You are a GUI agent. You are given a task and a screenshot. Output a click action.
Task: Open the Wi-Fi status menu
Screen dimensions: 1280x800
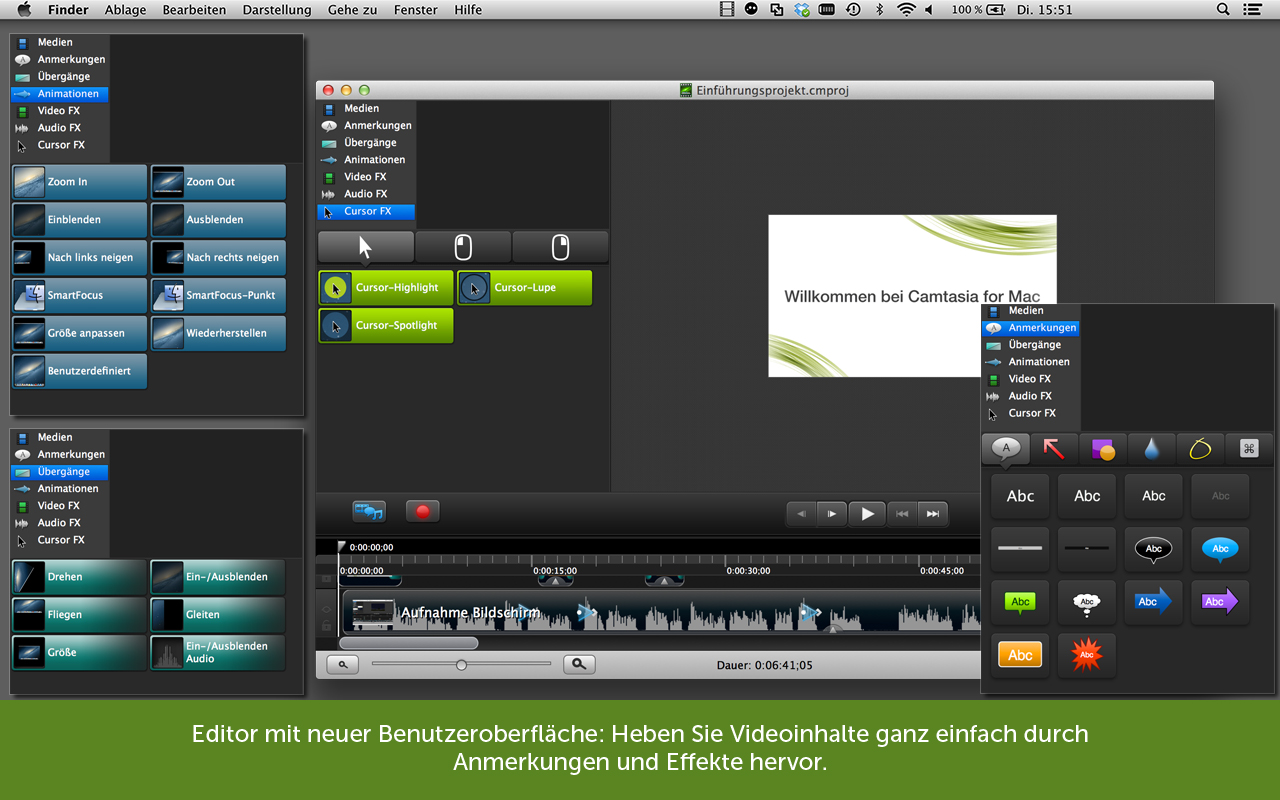tap(906, 10)
